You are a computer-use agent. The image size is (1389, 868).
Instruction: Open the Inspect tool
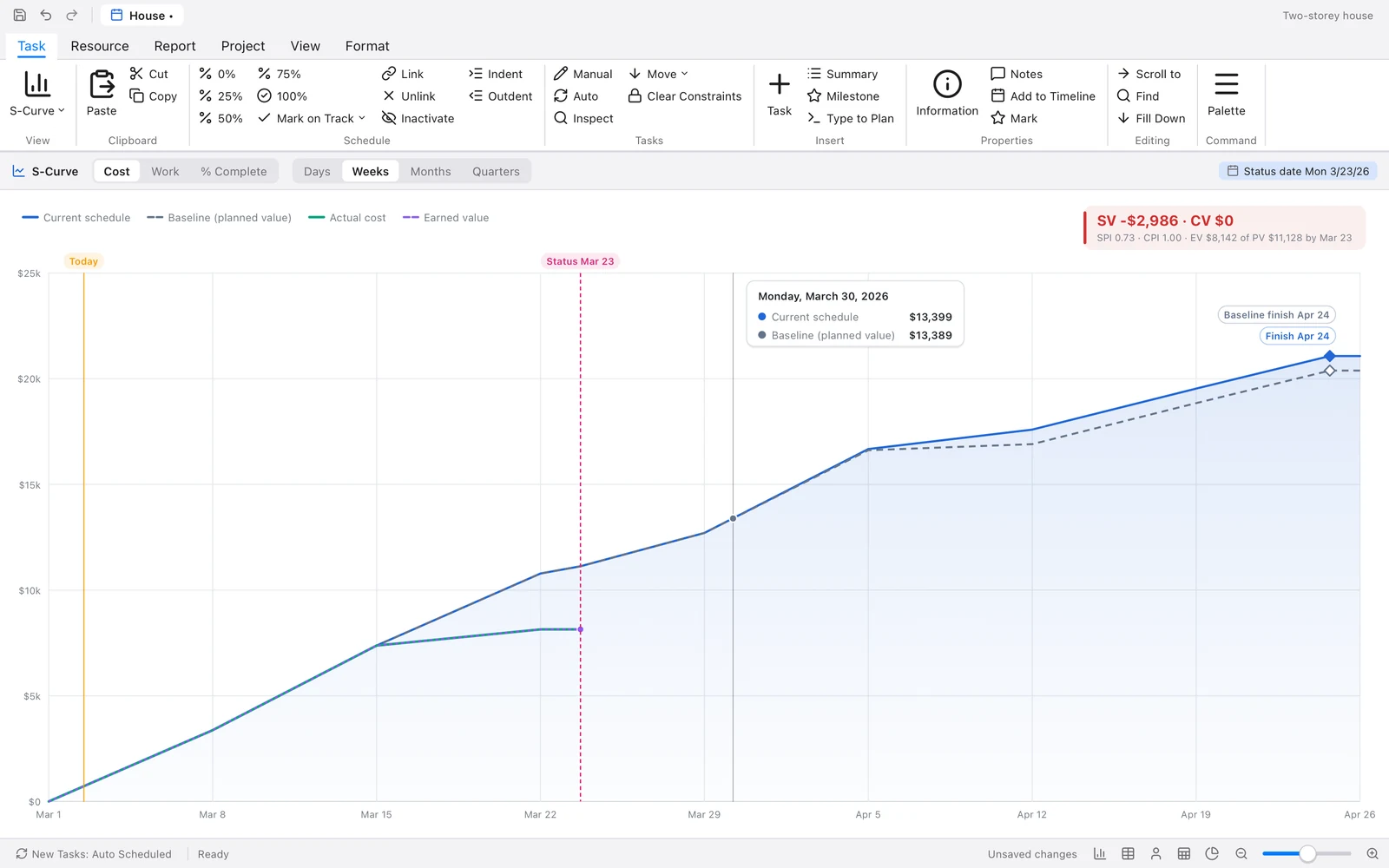tap(583, 118)
